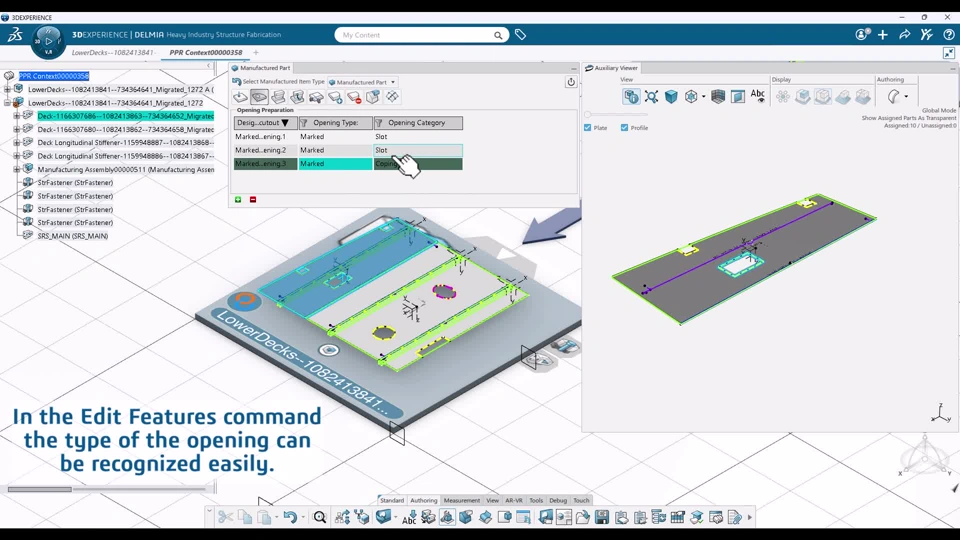Click the expand-to-fullscreen icon at top right
Image resolution: width=960 pixels, height=540 pixels.
[948, 53]
